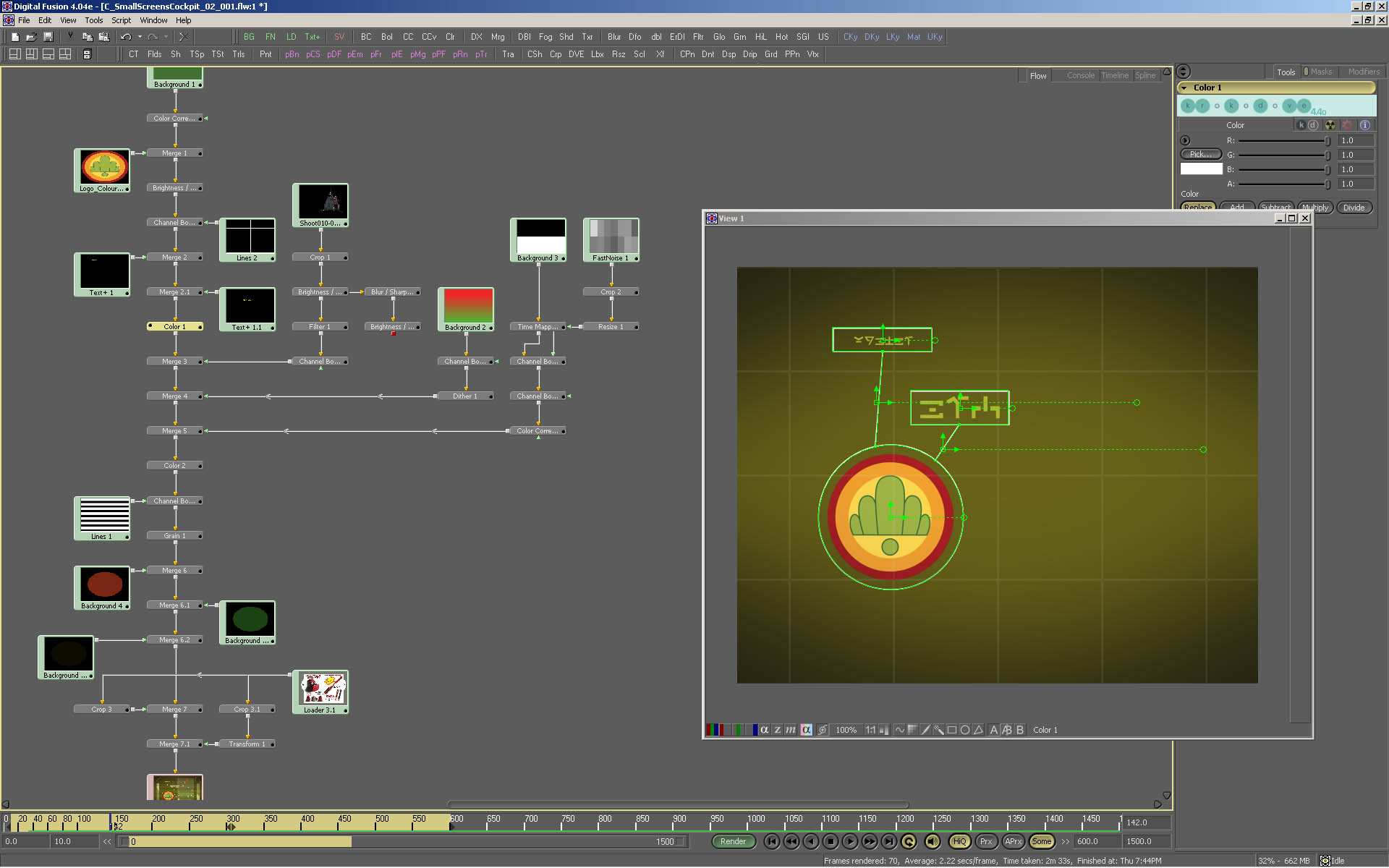
Task: Switch to the Modifiers tab
Action: pyautogui.click(x=1364, y=72)
